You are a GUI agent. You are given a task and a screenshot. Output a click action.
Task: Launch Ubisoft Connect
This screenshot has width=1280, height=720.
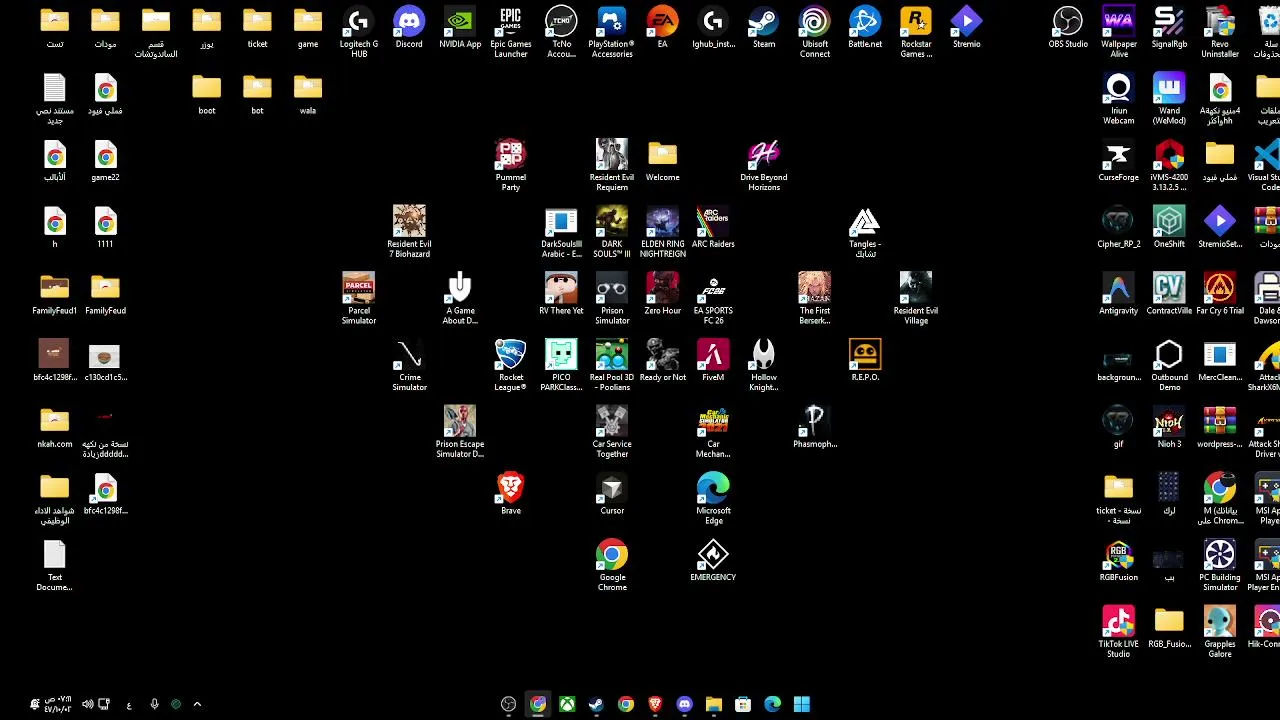tap(815, 32)
